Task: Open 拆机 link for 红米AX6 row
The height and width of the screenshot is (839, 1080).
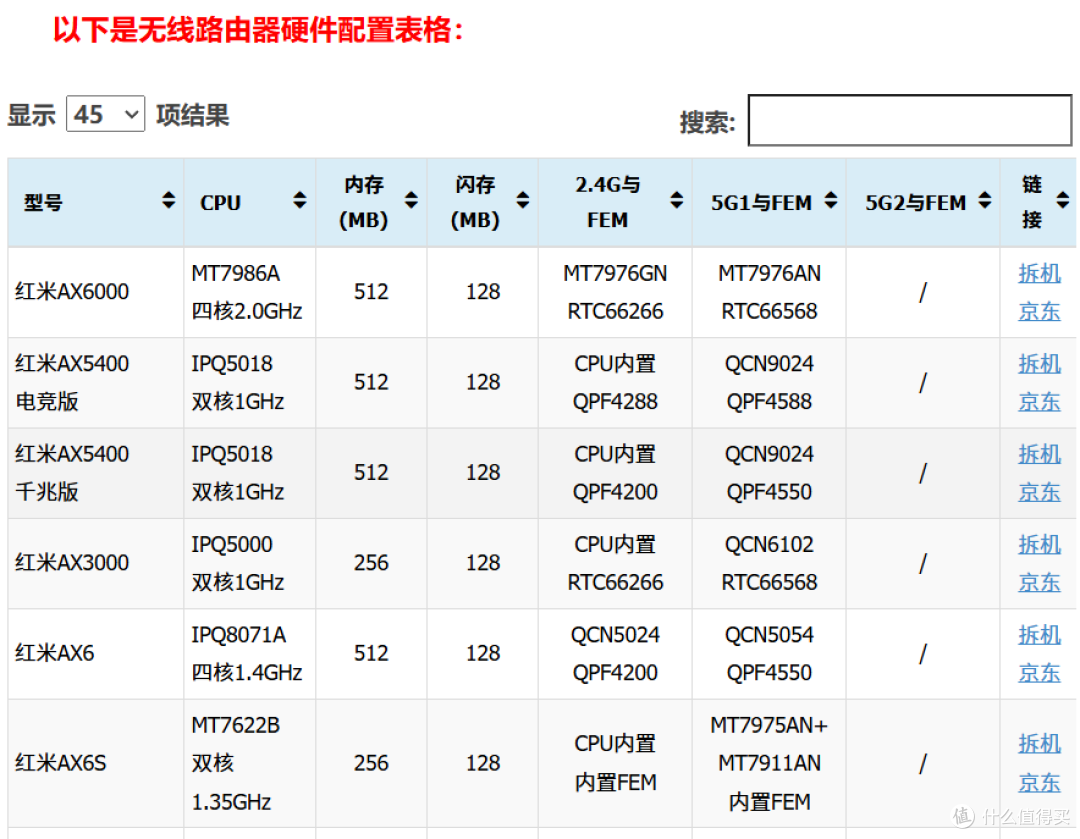Action: (x=1039, y=634)
